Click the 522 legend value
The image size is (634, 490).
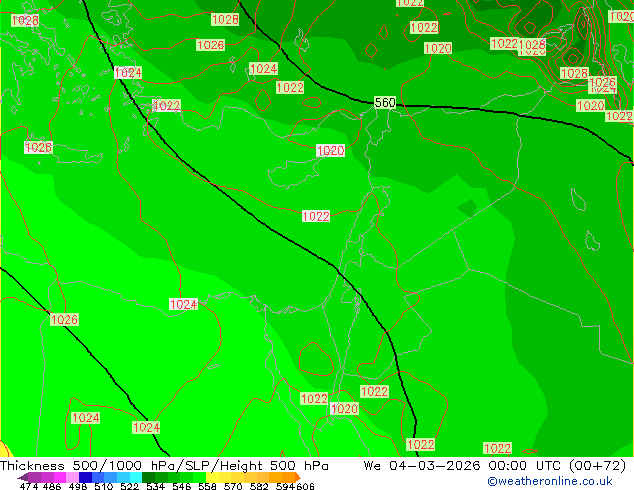129,486
